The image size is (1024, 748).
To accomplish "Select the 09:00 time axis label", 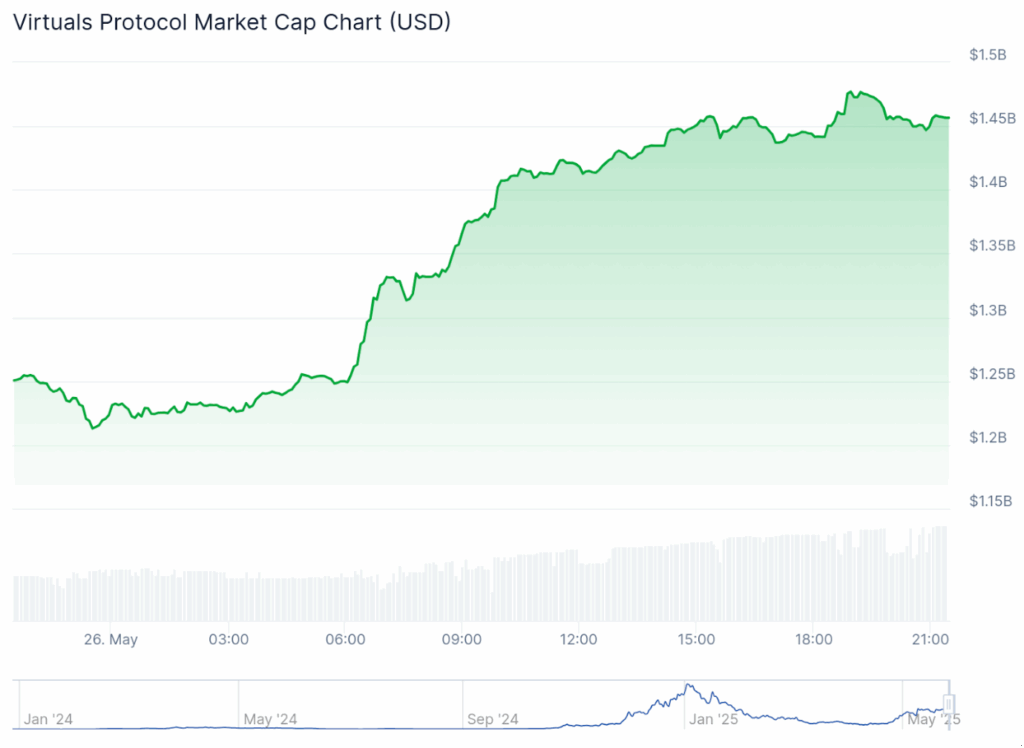I will [462, 639].
